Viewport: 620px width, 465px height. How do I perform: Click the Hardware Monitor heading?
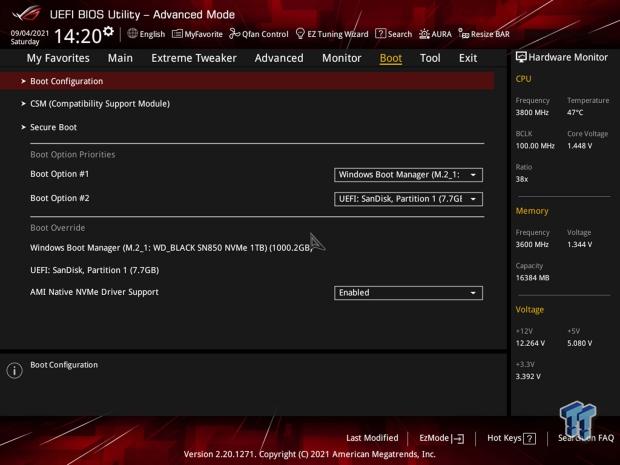click(568, 57)
